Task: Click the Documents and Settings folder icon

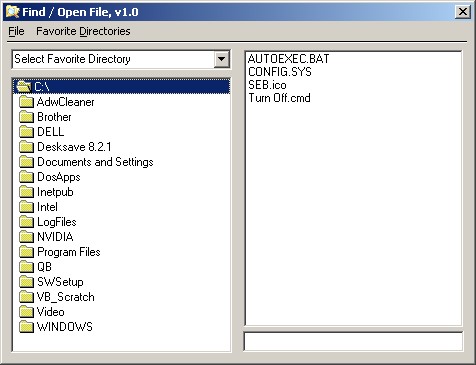Action: 26,162
